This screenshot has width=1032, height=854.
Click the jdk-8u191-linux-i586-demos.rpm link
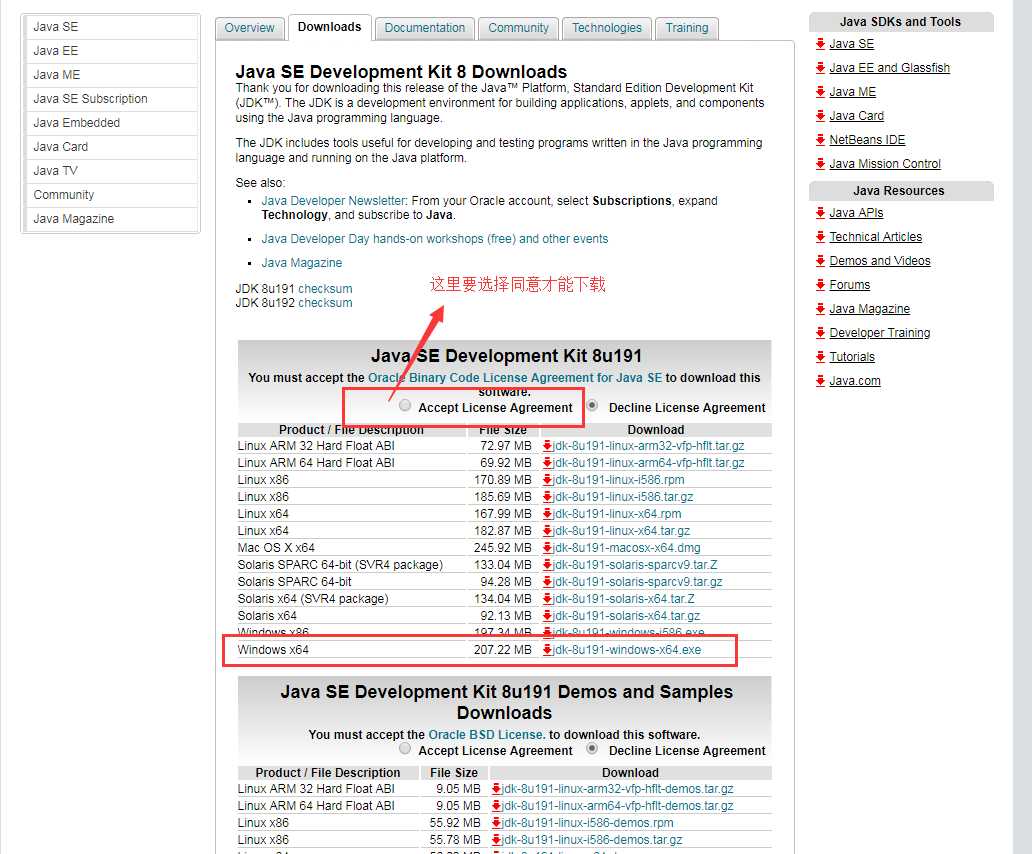point(588,823)
